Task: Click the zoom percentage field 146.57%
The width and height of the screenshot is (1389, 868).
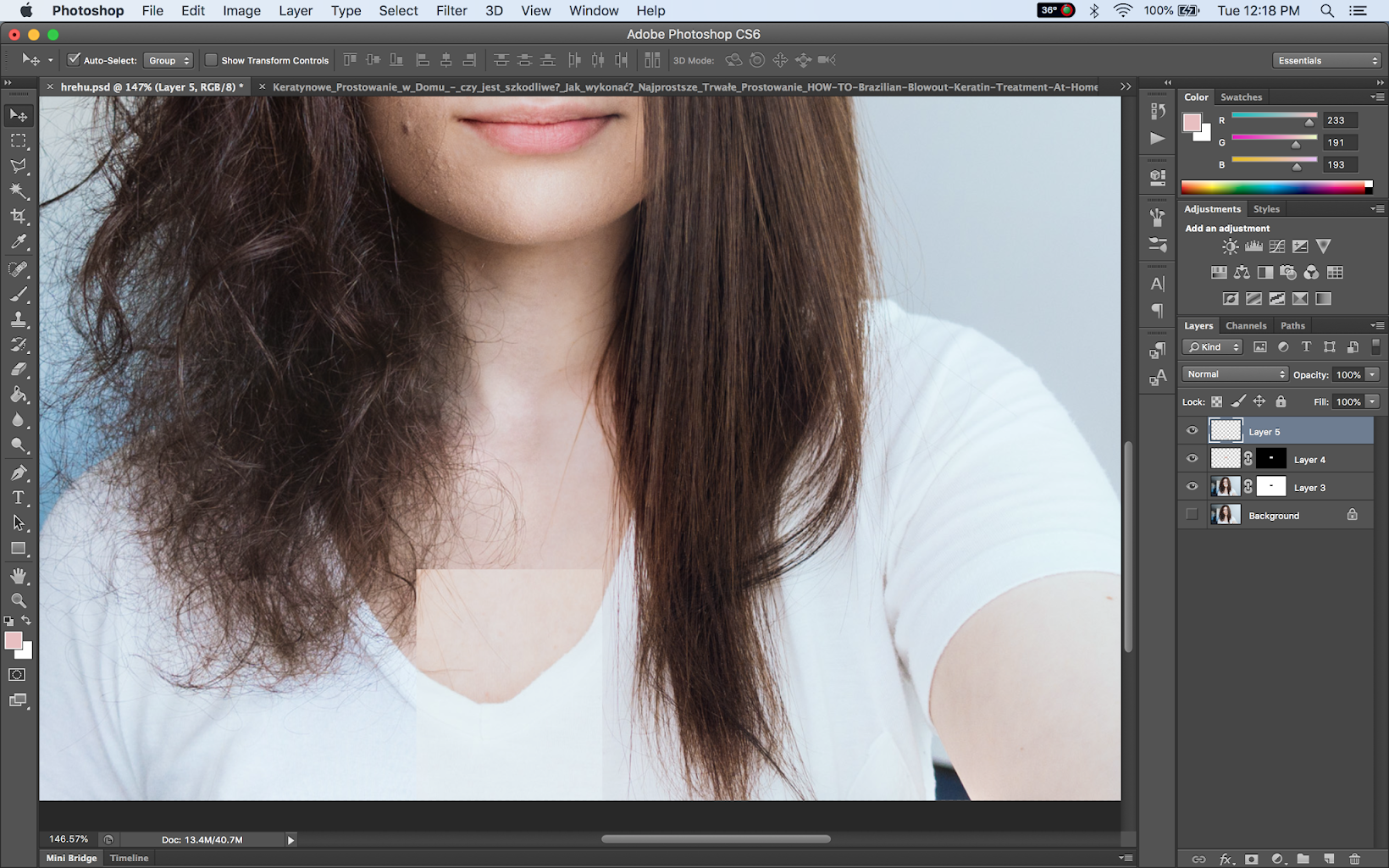Action: [x=69, y=839]
